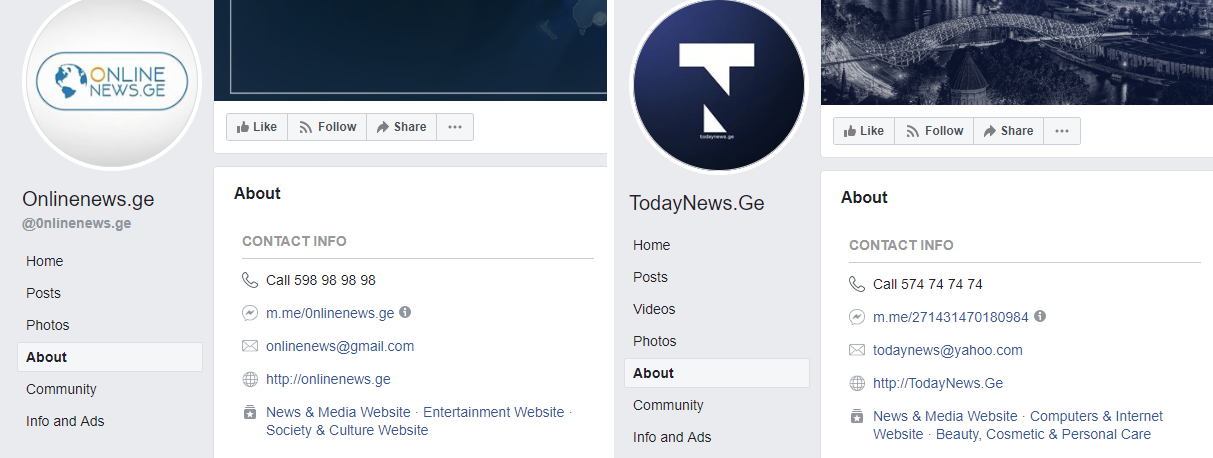
Task: Click the phone icon beside 598 98 98 98
Action: [x=250, y=280]
